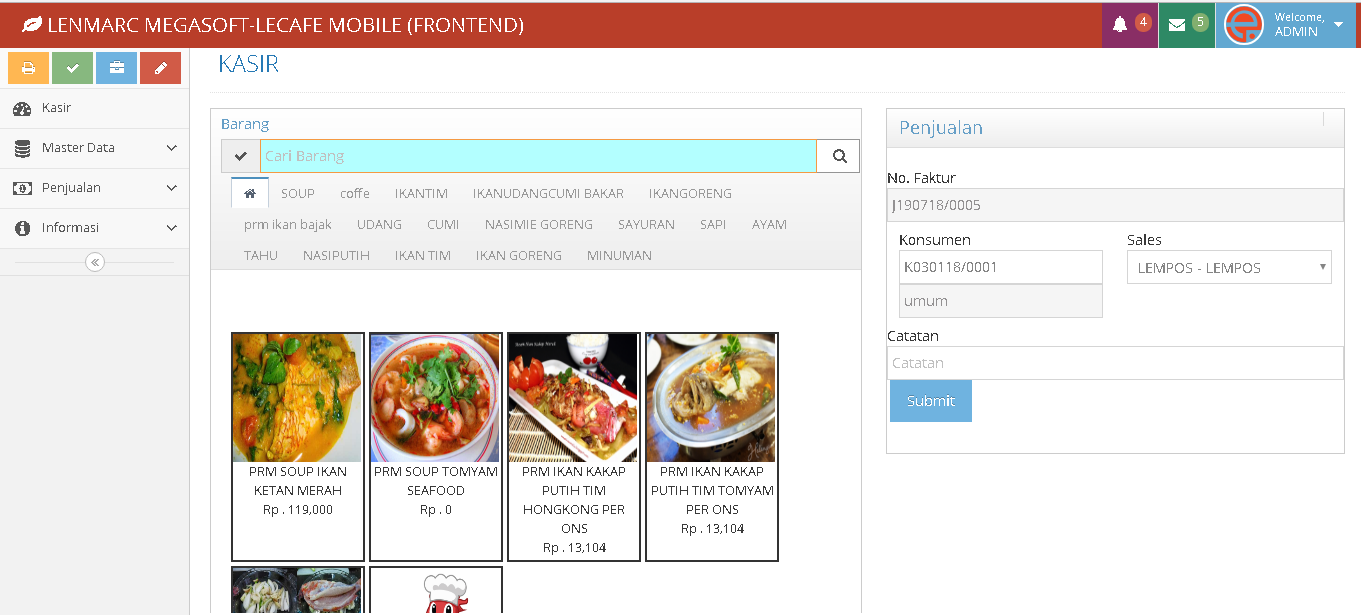
Task: Expand the Master Data menu chevron
Action: (171, 148)
